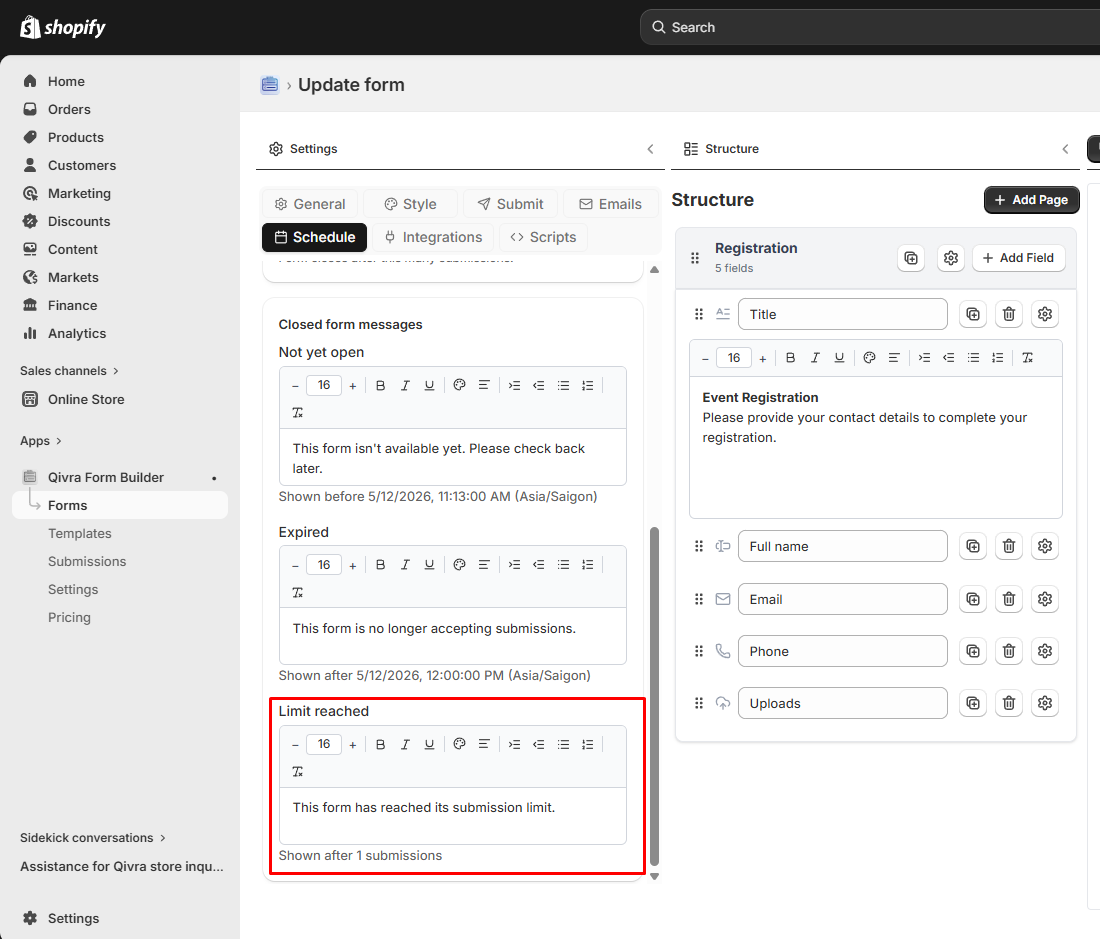Screen dimensions: 1100x939
Task: Open text alignment in Limit reached editor
Action: click(x=484, y=745)
